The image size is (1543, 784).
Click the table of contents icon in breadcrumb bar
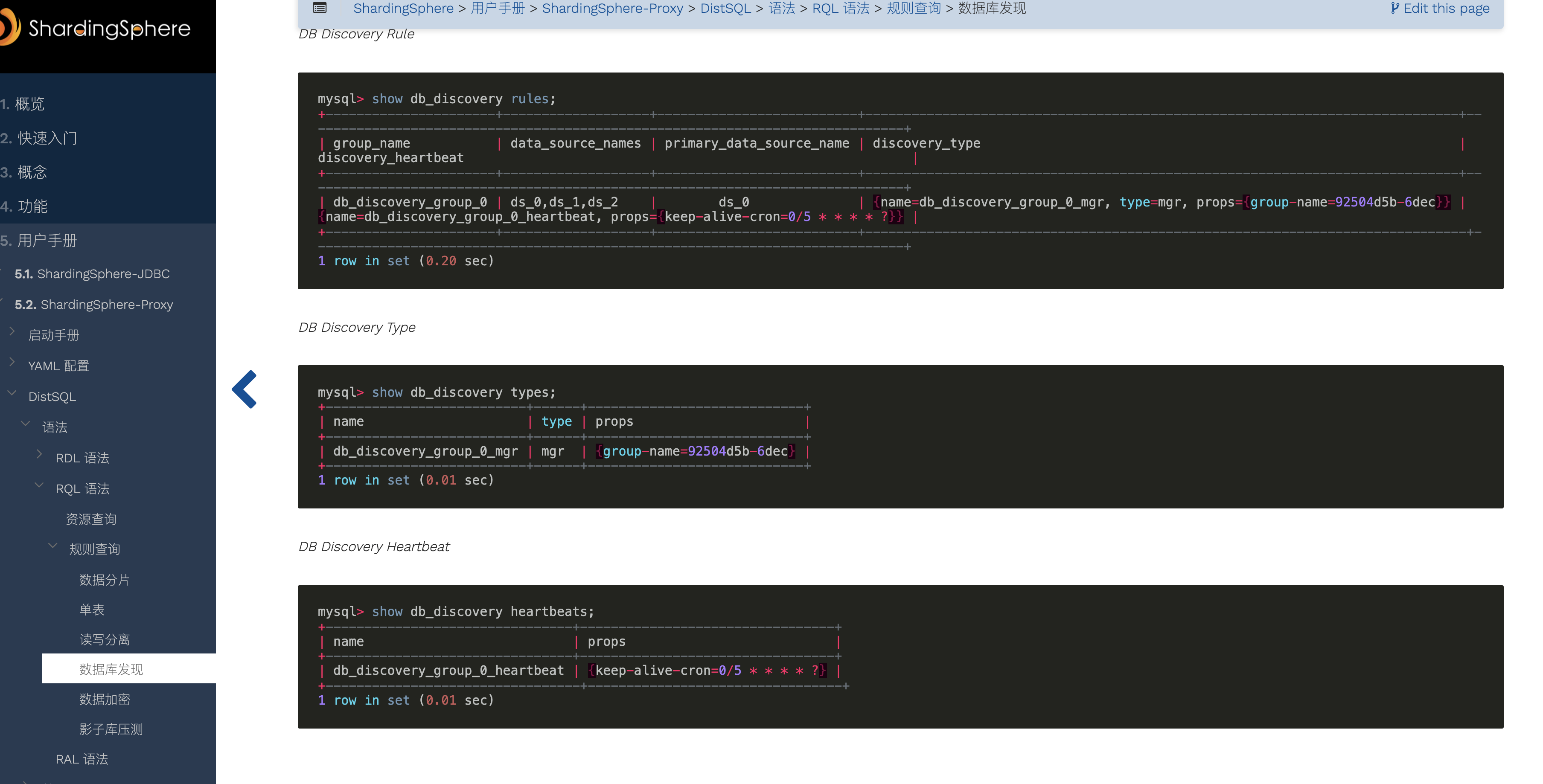320,8
